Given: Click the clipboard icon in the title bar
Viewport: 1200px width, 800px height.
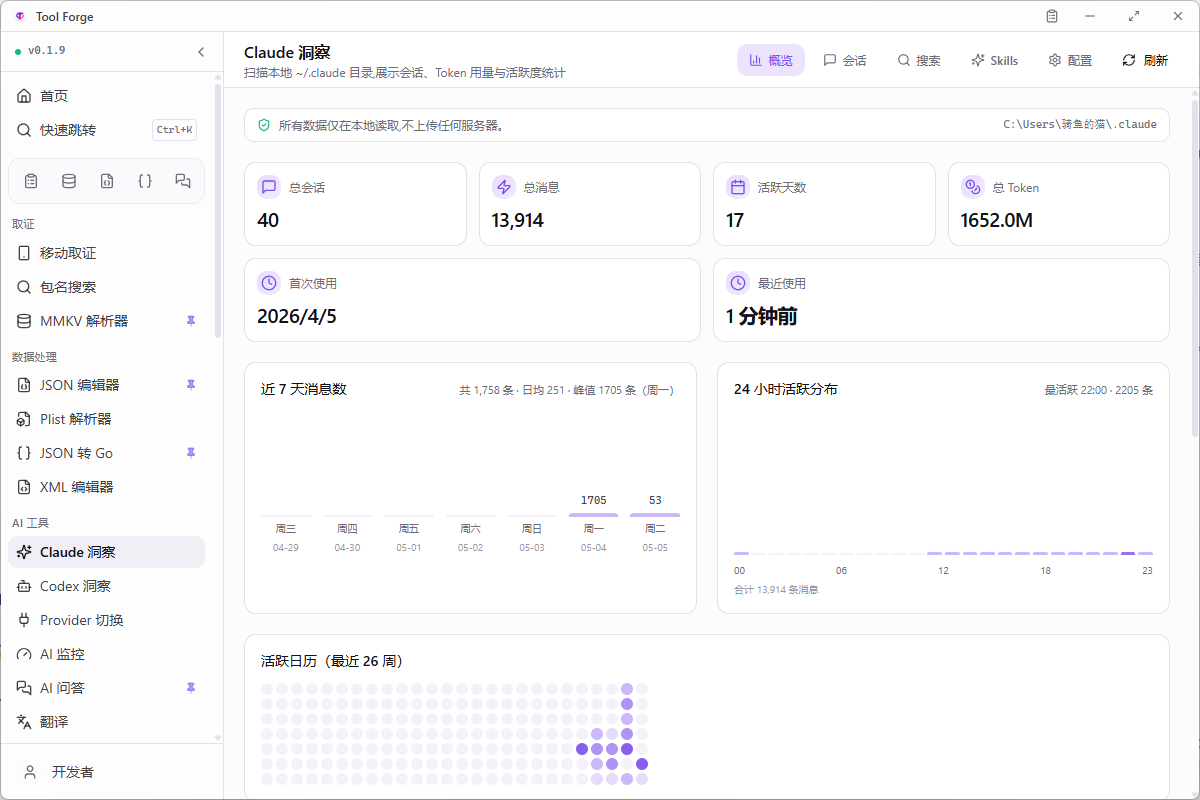Looking at the screenshot, I should click(x=1052, y=16).
